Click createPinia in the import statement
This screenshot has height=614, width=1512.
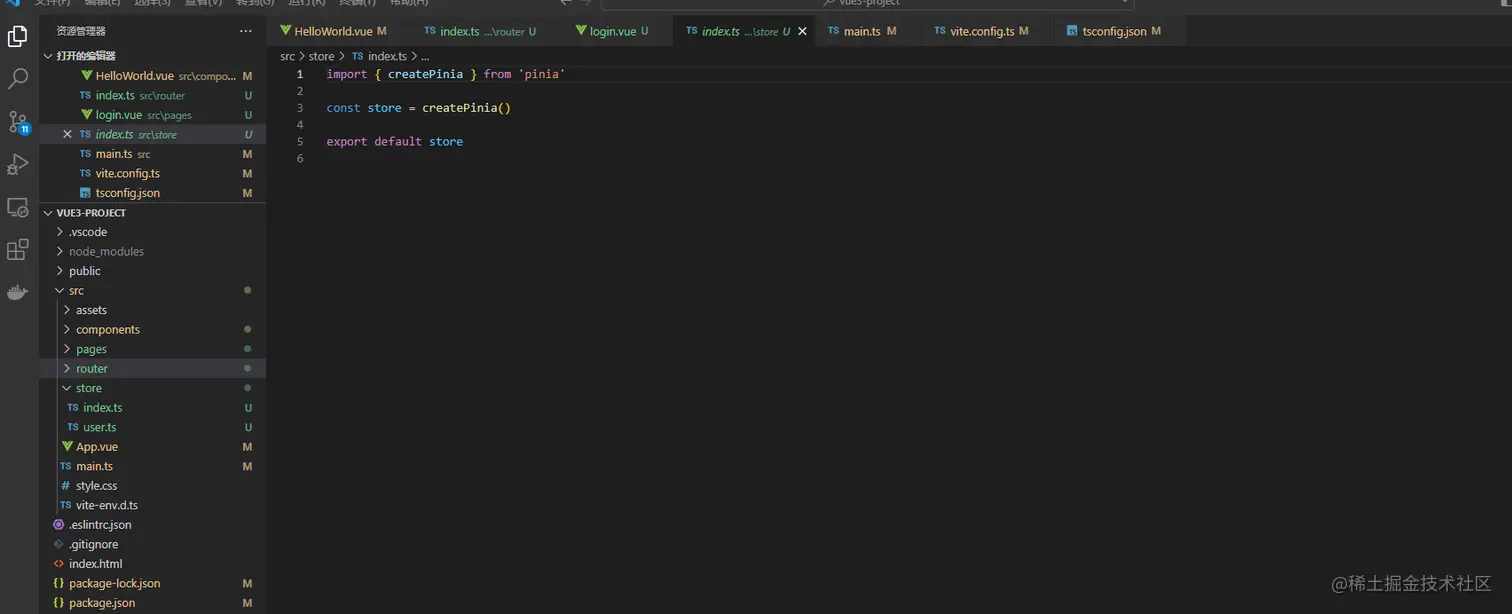pos(426,74)
